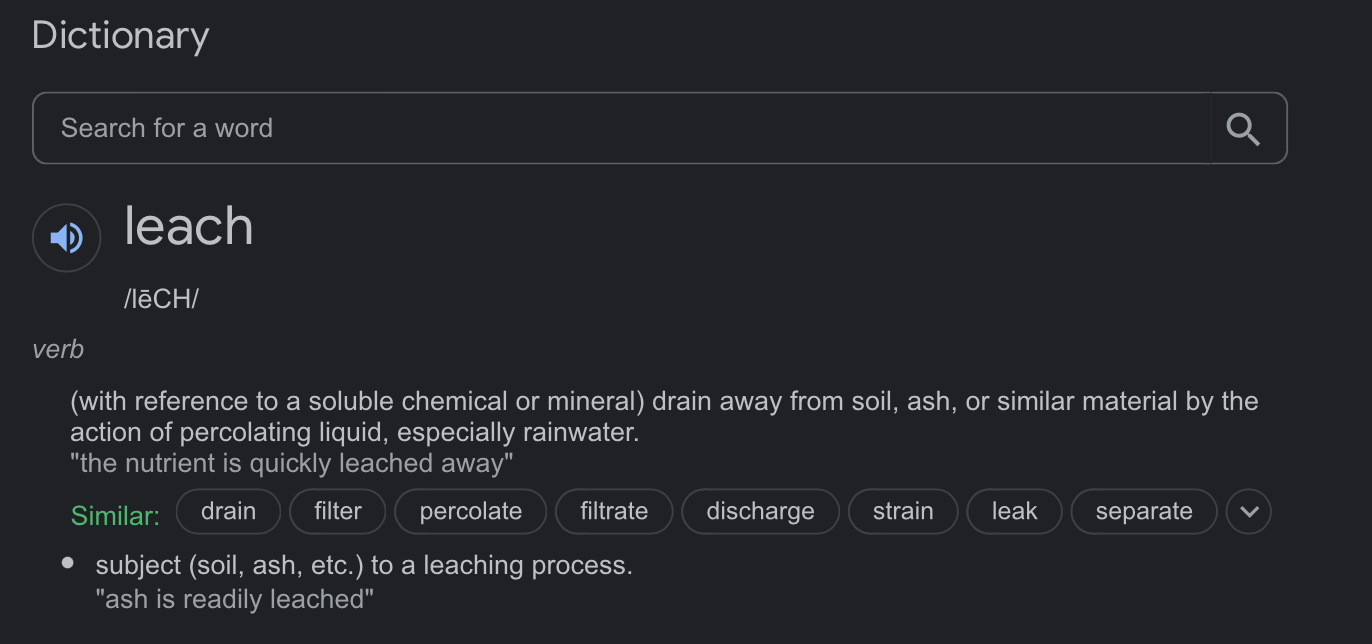Look up the 'discharge' synonym
The height and width of the screenshot is (644, 1372).
pos(760,512)
